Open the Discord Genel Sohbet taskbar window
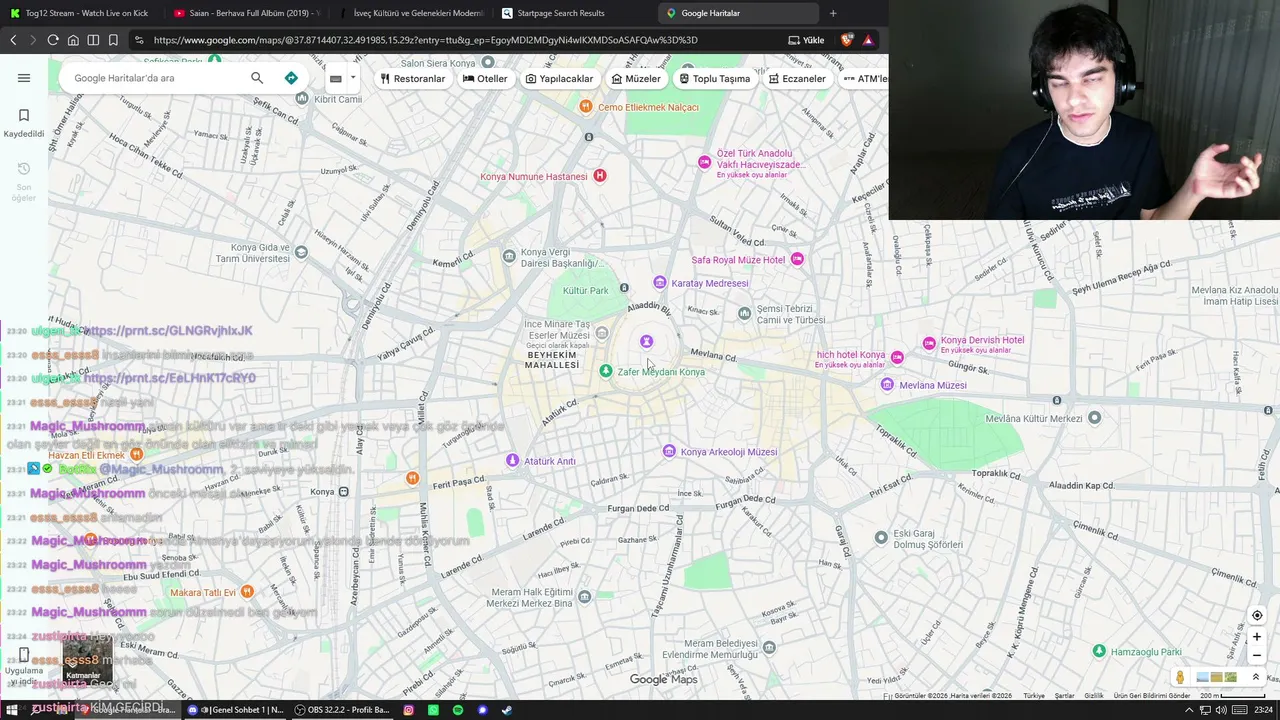This screenshot has height=720, width=1280. click(x=236, y=710)
